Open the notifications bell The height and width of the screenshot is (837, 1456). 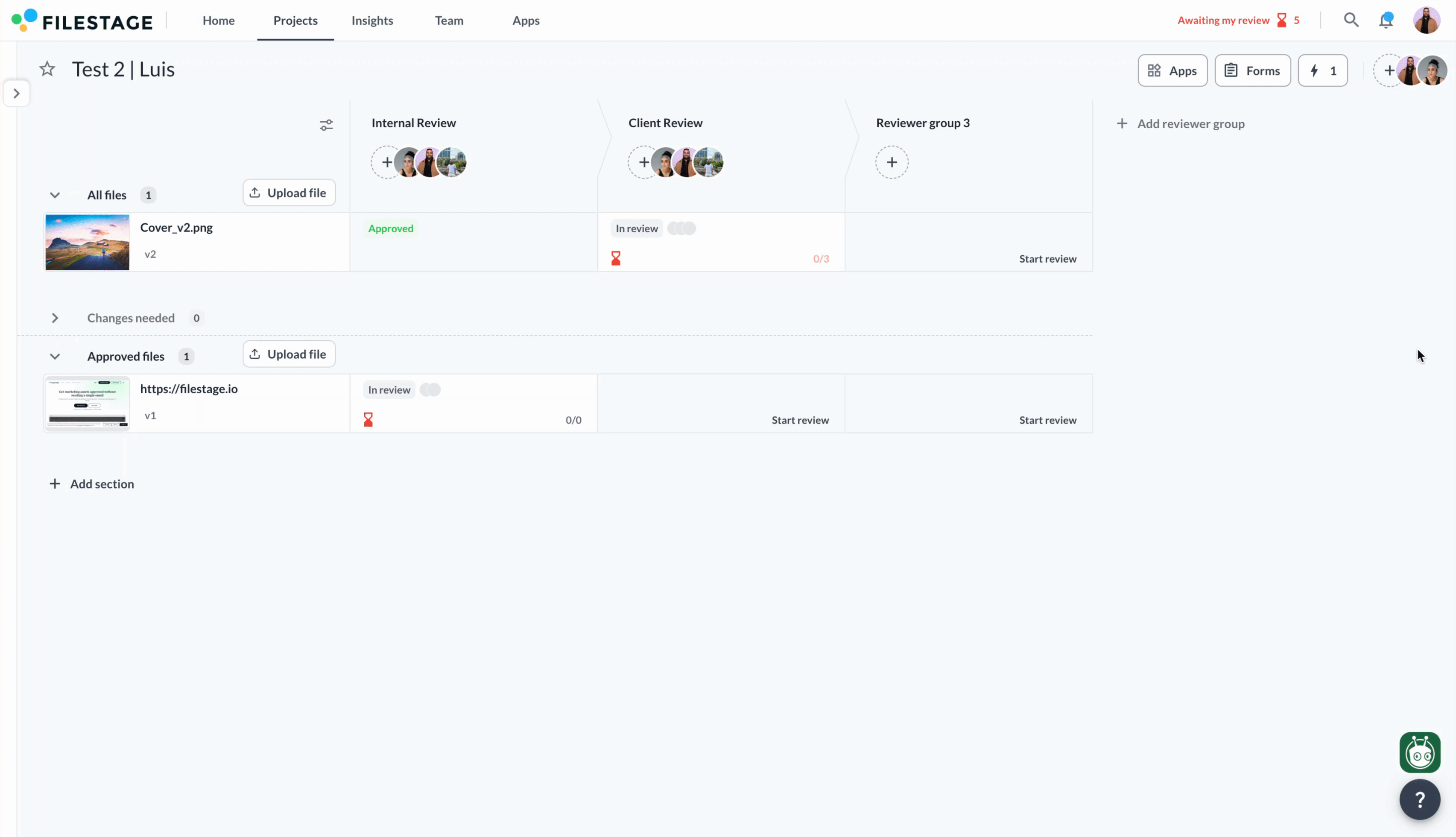tap(1386, 20)
